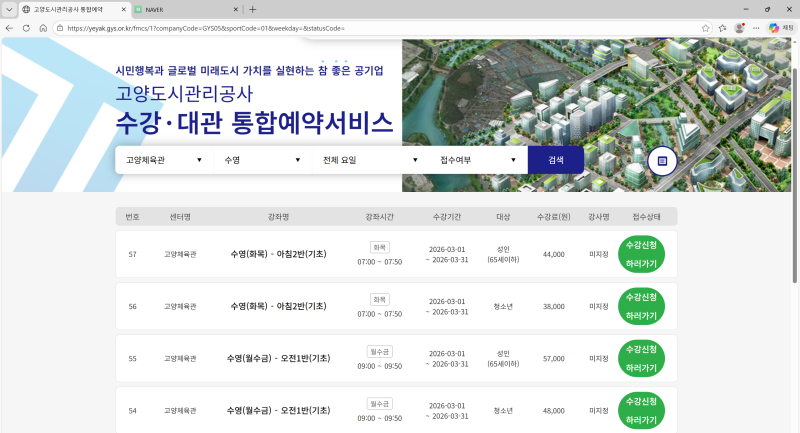Apply for course number 56 수강신청 하러가기

(641, 306)
